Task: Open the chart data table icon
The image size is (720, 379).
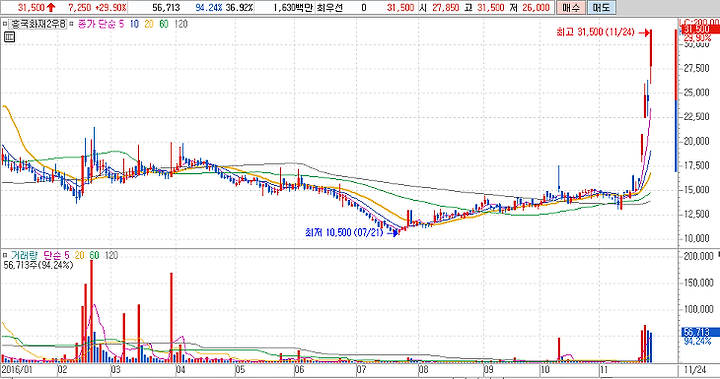Action: (9, 37)
